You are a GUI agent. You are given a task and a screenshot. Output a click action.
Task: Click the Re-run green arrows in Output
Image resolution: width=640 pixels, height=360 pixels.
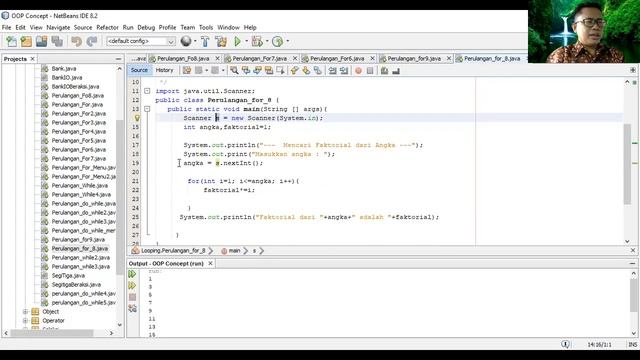132,274
